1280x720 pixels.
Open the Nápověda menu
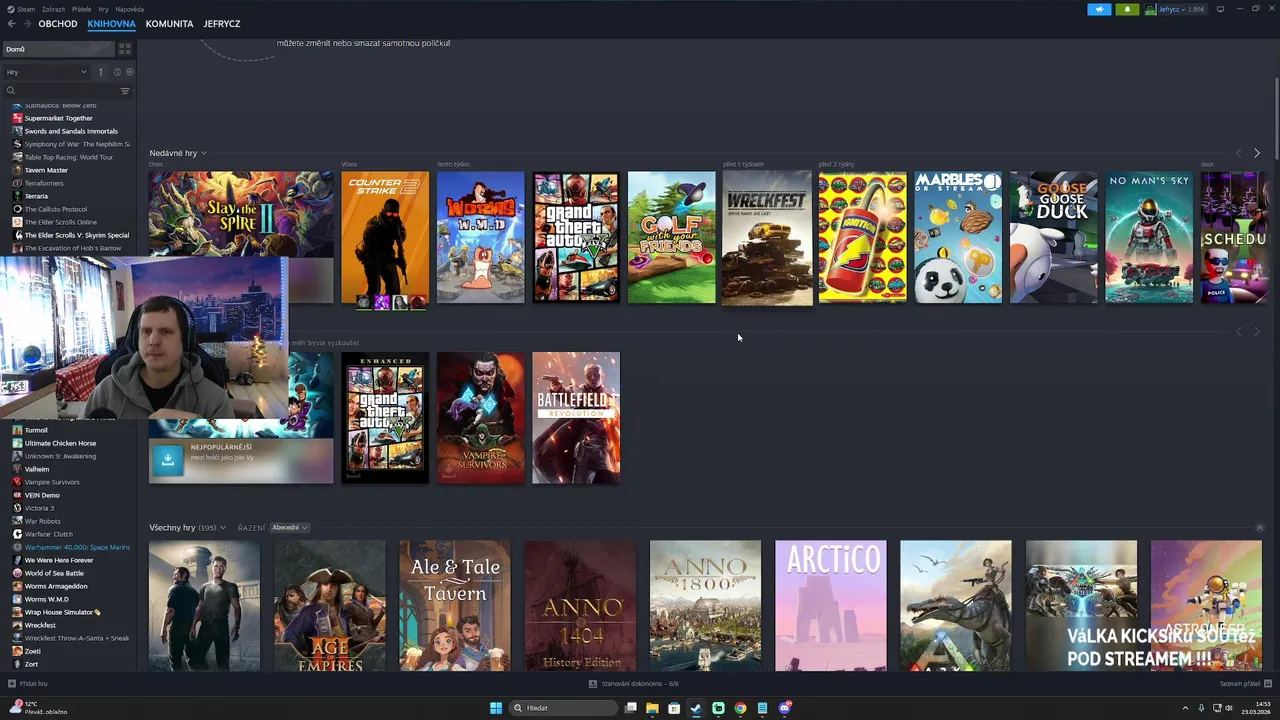pyautogui.click(x=129, y=9)
